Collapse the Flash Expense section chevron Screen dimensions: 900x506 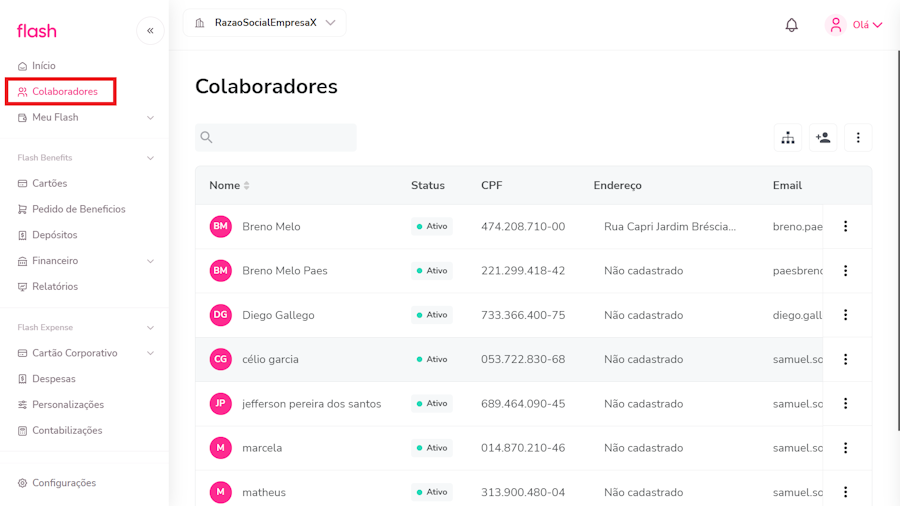coord(150,328)
